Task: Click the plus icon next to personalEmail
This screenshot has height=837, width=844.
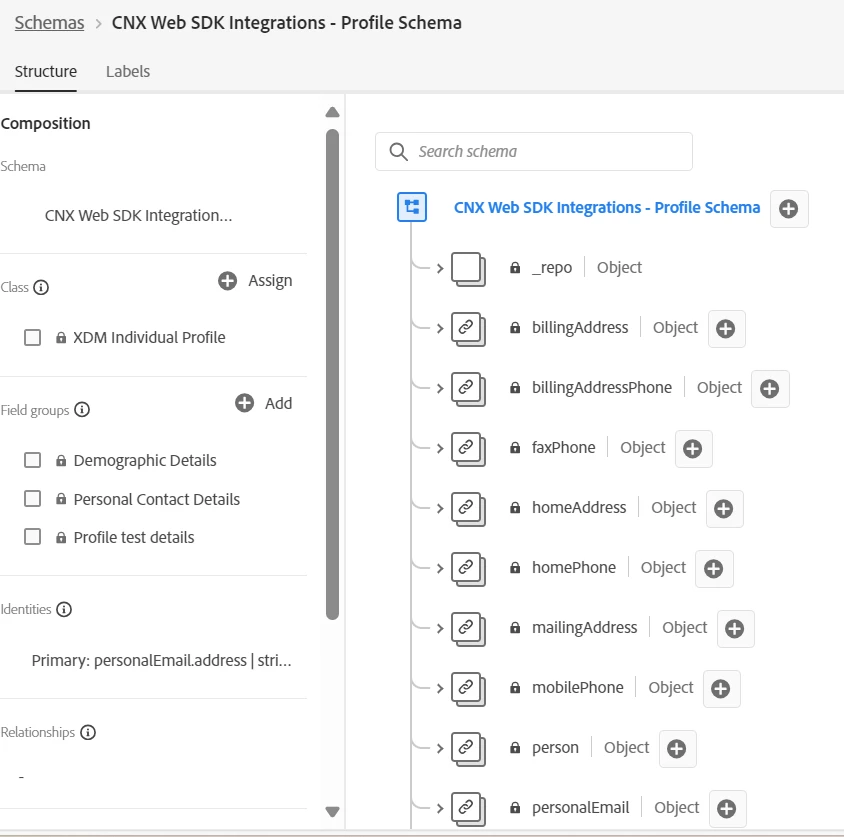Action: pos(727,808)
